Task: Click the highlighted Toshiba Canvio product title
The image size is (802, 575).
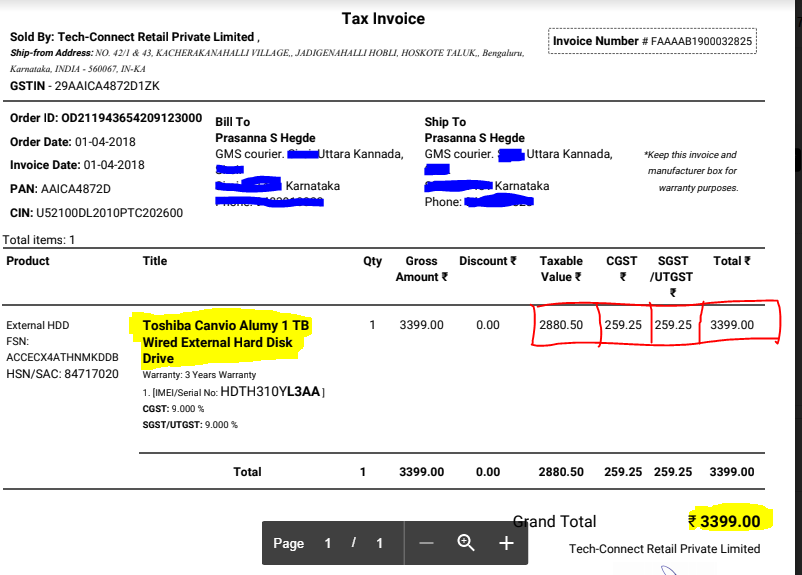Action: pyautogui.click(x=226, y=342)
